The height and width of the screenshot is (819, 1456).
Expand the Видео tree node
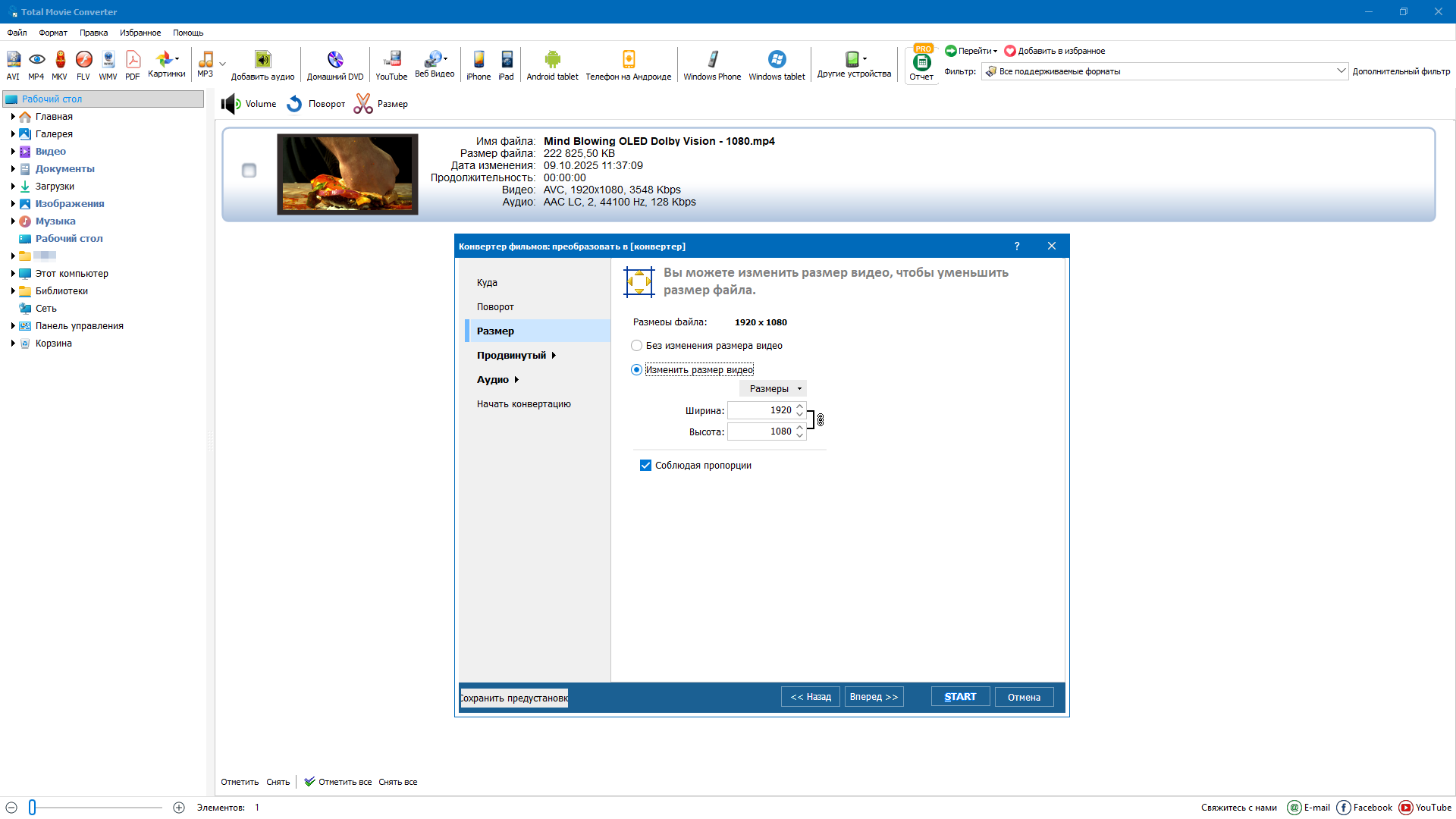coord(13,152)
